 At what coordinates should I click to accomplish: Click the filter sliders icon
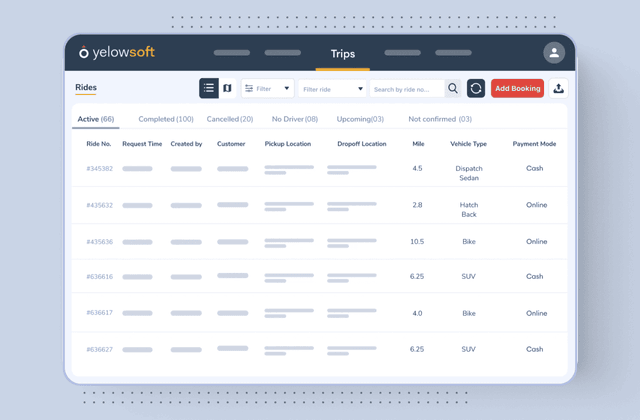(249, 89)
